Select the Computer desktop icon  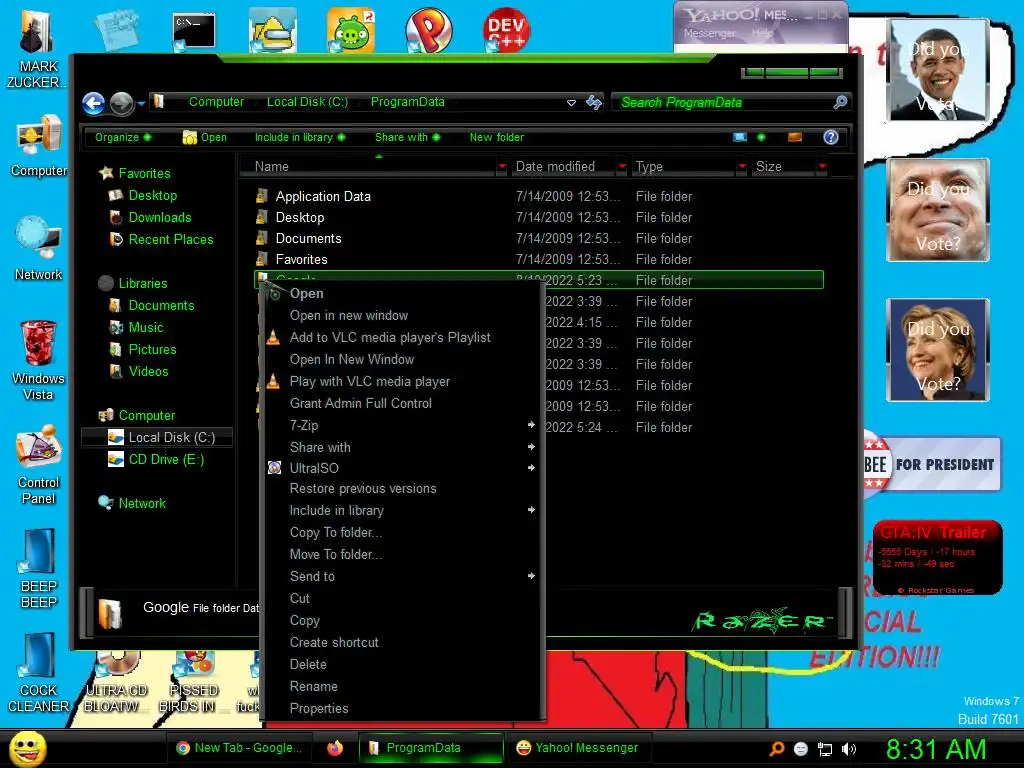[x=39, y=146]
